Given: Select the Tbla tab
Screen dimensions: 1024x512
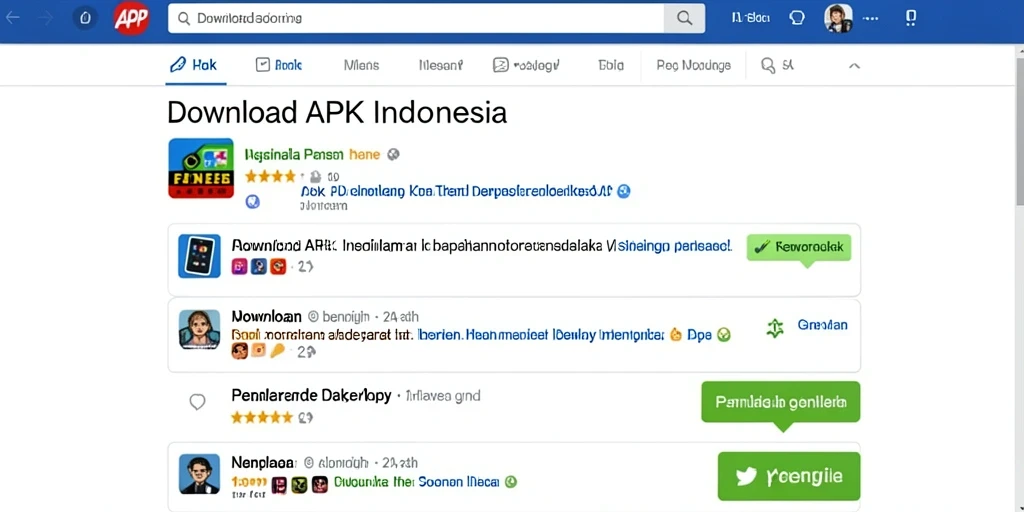Looking at the screenshot, I should 611,65.
